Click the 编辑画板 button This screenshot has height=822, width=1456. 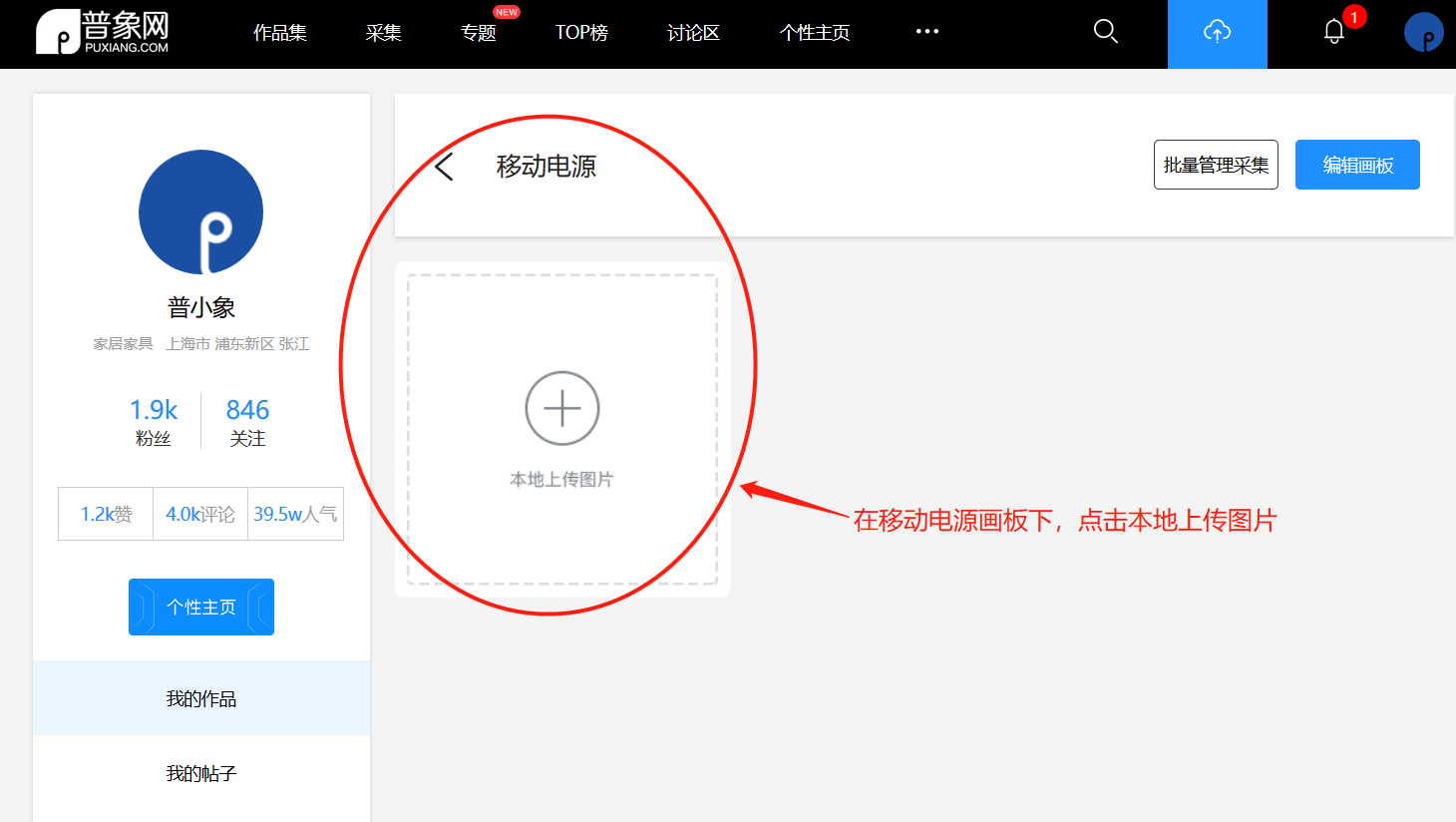pos(1356,164)
